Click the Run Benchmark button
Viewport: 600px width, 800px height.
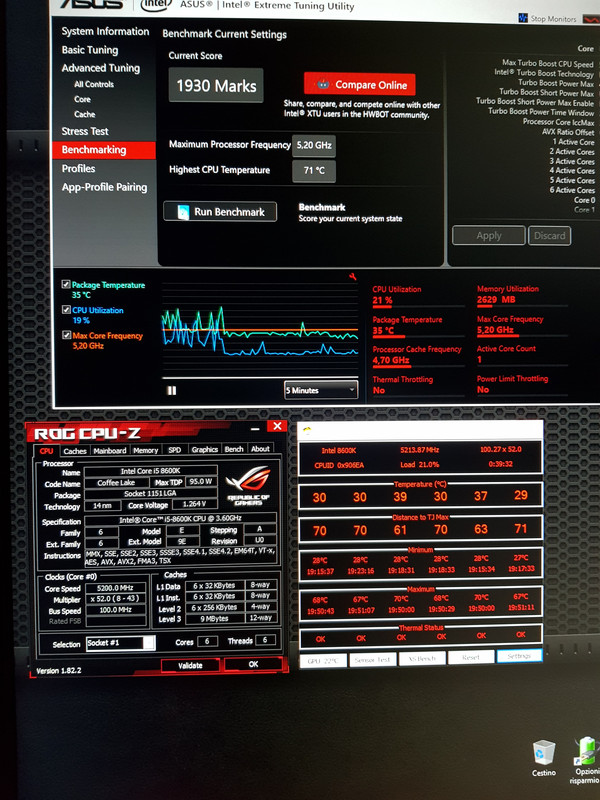pos(220,212)
